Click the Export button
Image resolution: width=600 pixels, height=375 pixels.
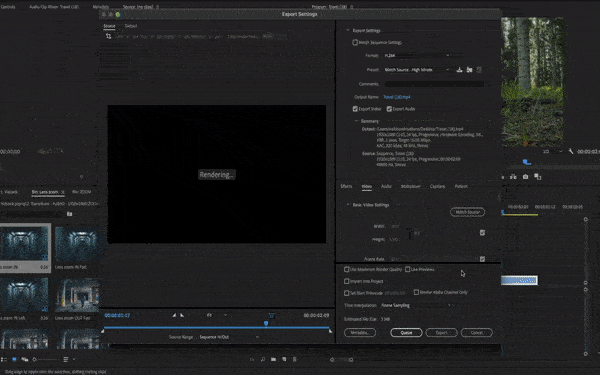click(442, 333)
